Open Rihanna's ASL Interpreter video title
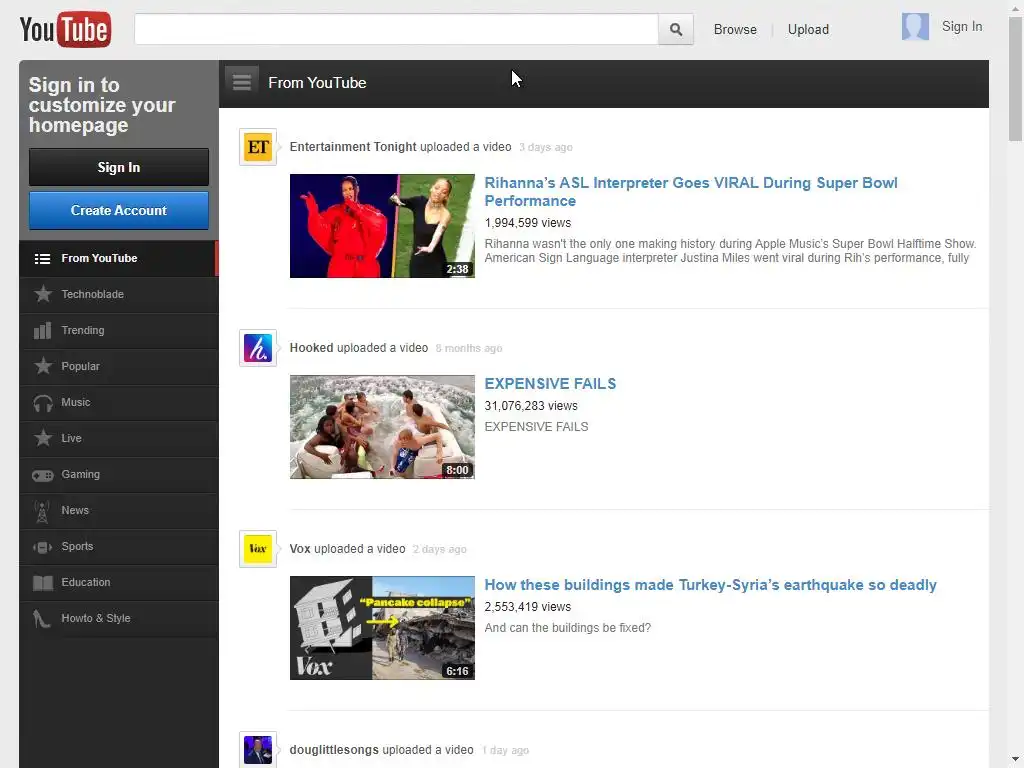 [690, 191]
